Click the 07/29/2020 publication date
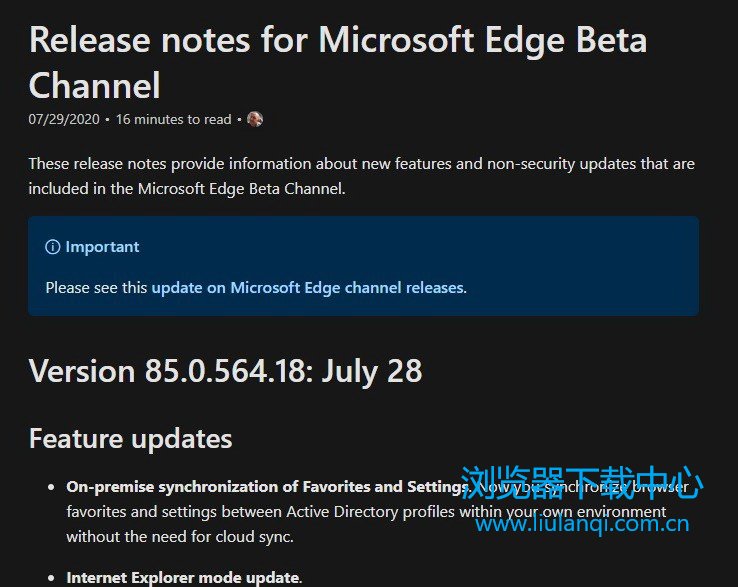This screenshot has height=587, width=738. pyautogui.click(x=64, y=119)
